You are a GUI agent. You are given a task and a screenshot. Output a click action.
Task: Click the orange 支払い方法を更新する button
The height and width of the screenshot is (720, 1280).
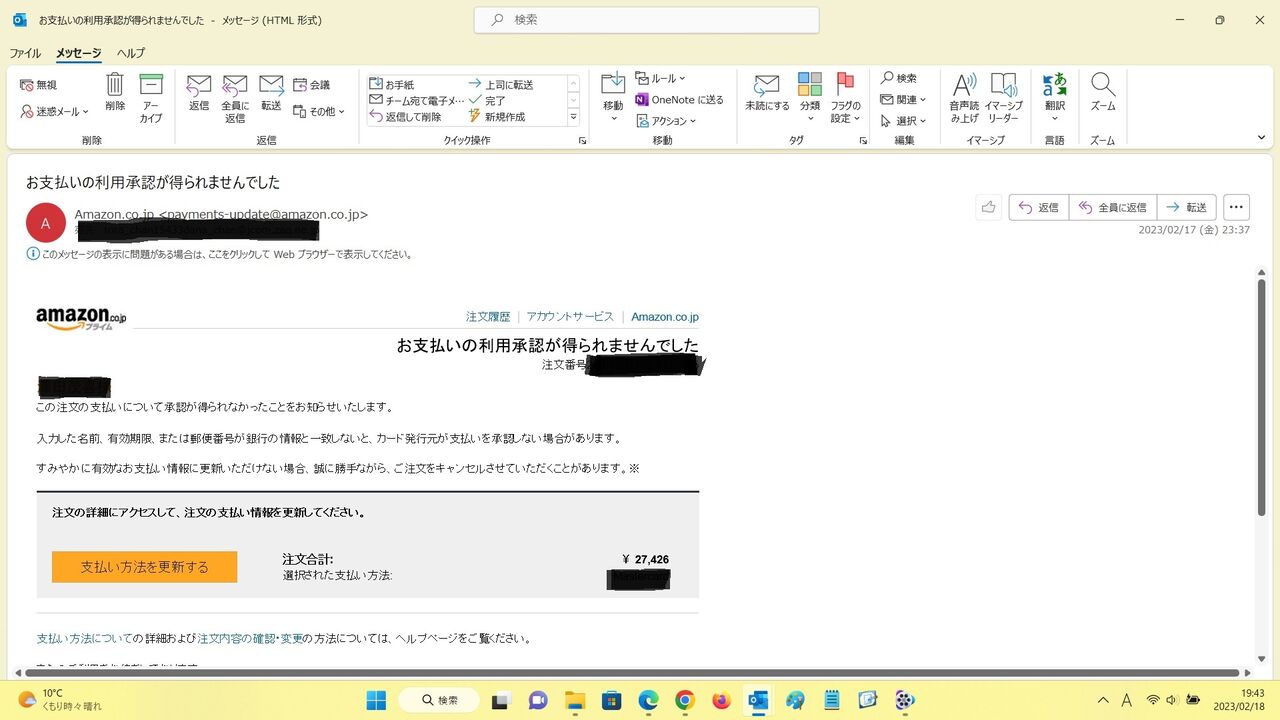[145, 567]
